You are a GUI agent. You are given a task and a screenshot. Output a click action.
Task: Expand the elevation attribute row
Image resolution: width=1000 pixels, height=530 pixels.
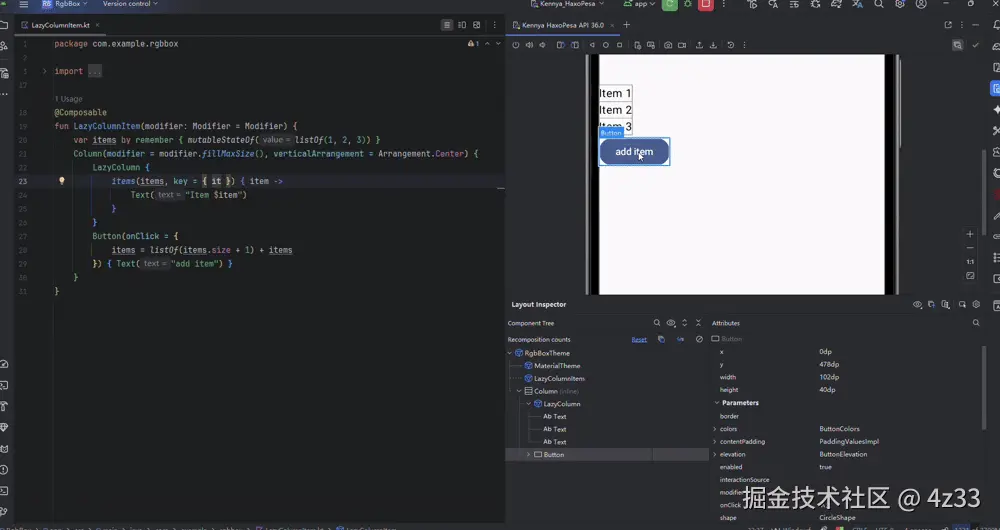714,455
